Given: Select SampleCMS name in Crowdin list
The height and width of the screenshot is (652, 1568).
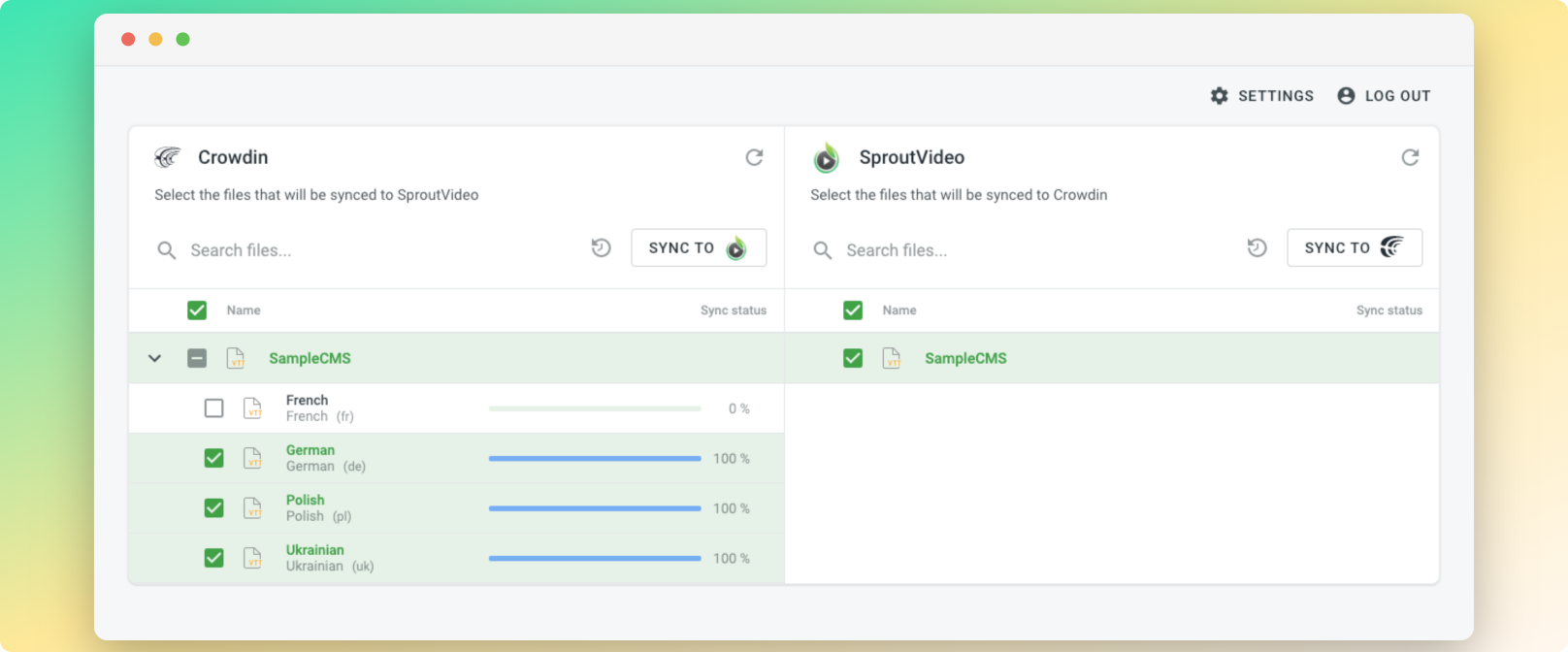Looking at the screenshot, I should 310,358.
